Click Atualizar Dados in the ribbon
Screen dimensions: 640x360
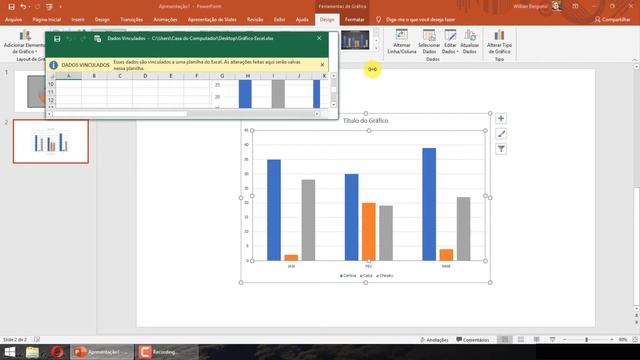coord(469,42)
